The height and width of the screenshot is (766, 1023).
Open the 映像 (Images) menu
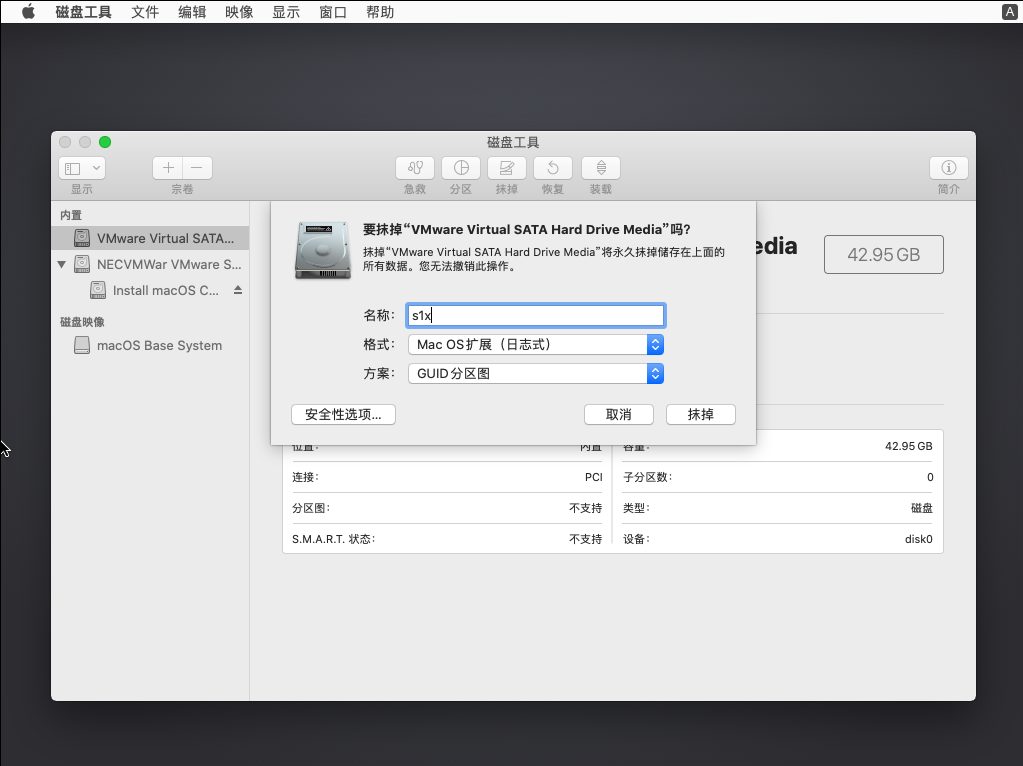[239, 12]
